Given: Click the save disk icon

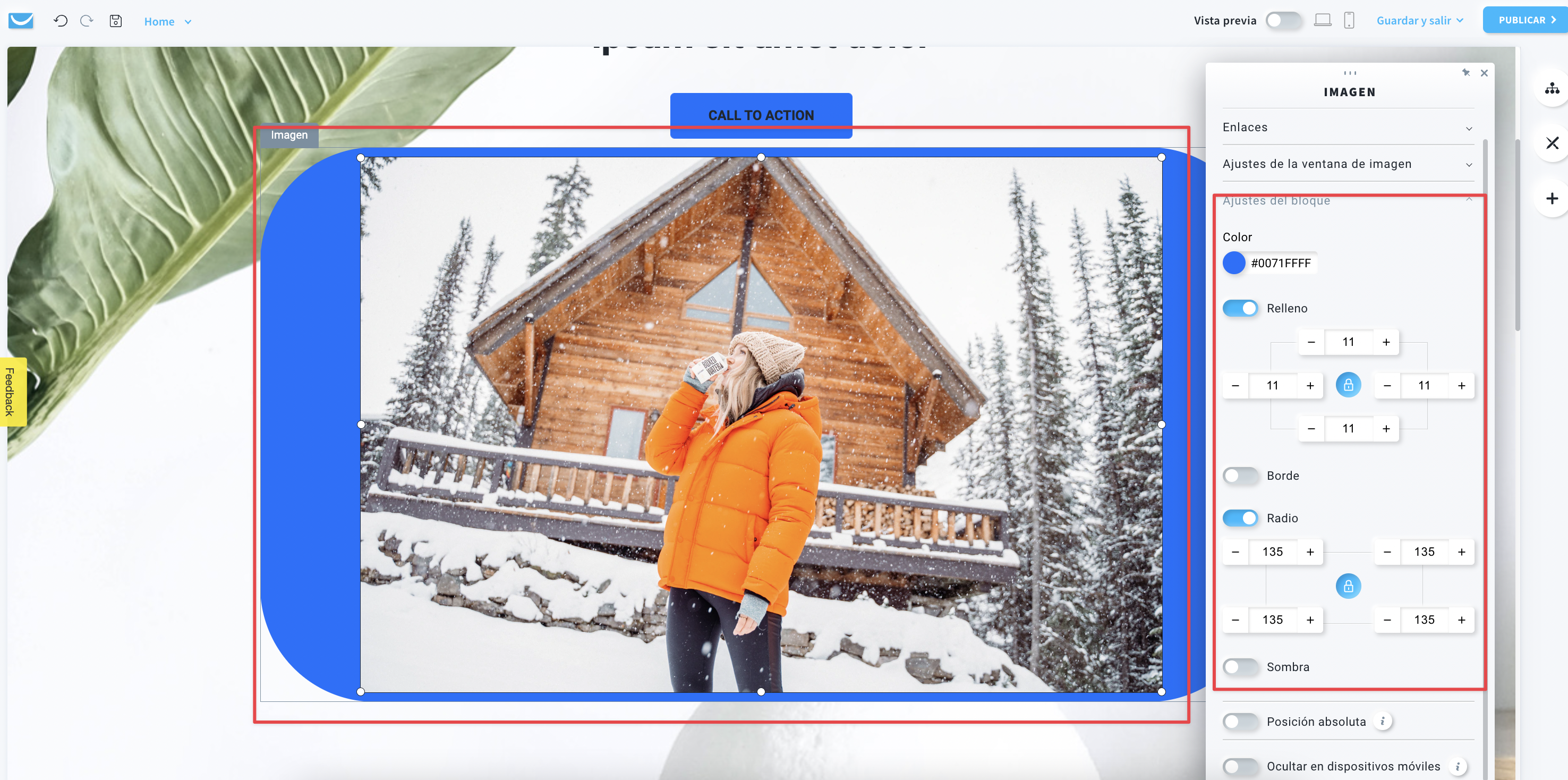Looking at the screenshot, I should pos(116,21).
